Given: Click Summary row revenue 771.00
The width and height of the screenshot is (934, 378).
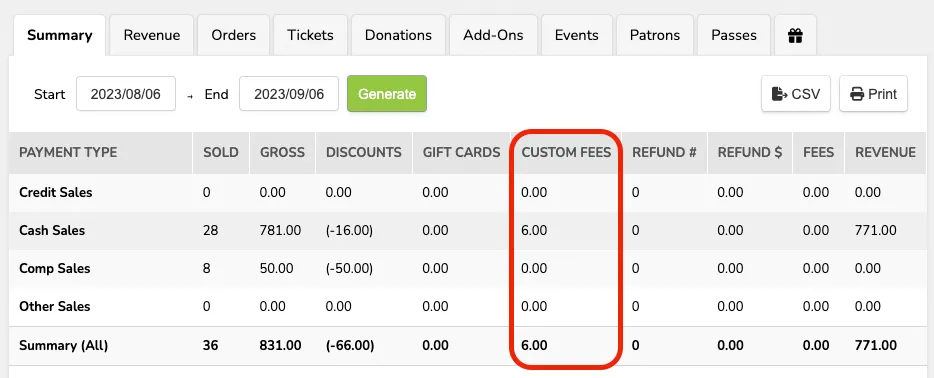Looking at the screenshot, I should tap(876, 345).
